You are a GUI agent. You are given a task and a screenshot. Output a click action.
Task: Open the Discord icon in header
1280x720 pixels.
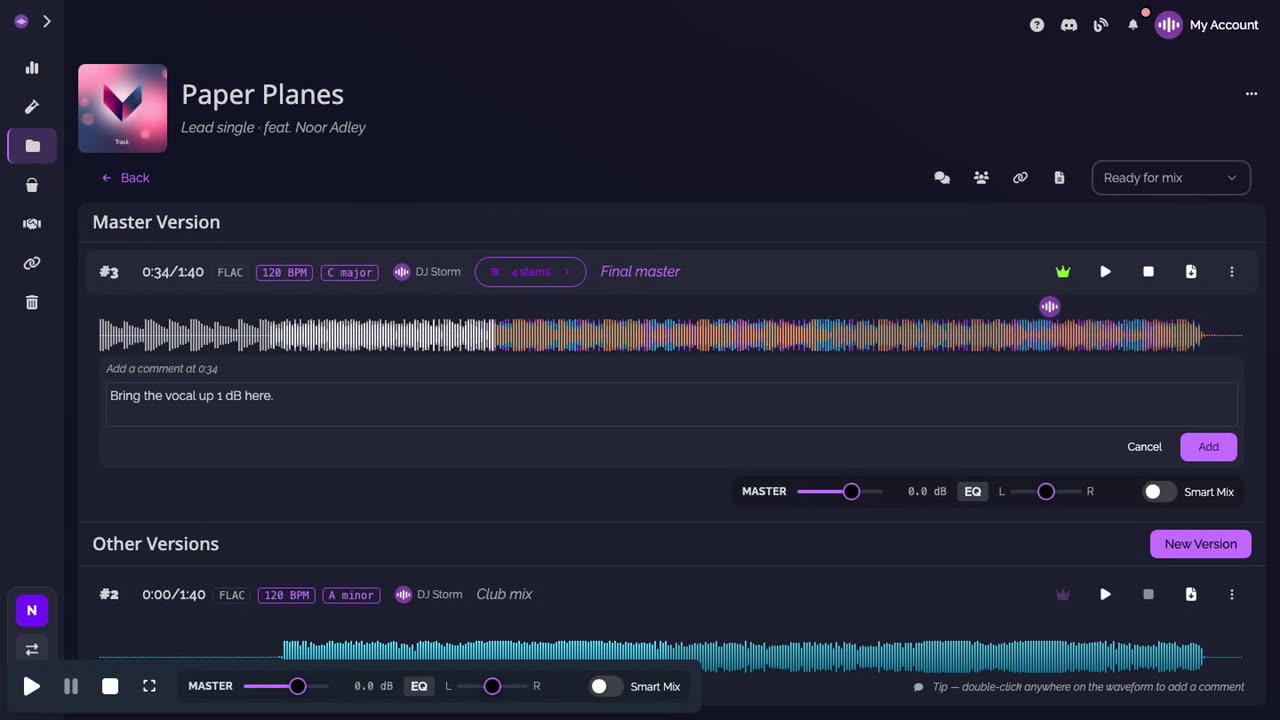[x=1069, y=25]
